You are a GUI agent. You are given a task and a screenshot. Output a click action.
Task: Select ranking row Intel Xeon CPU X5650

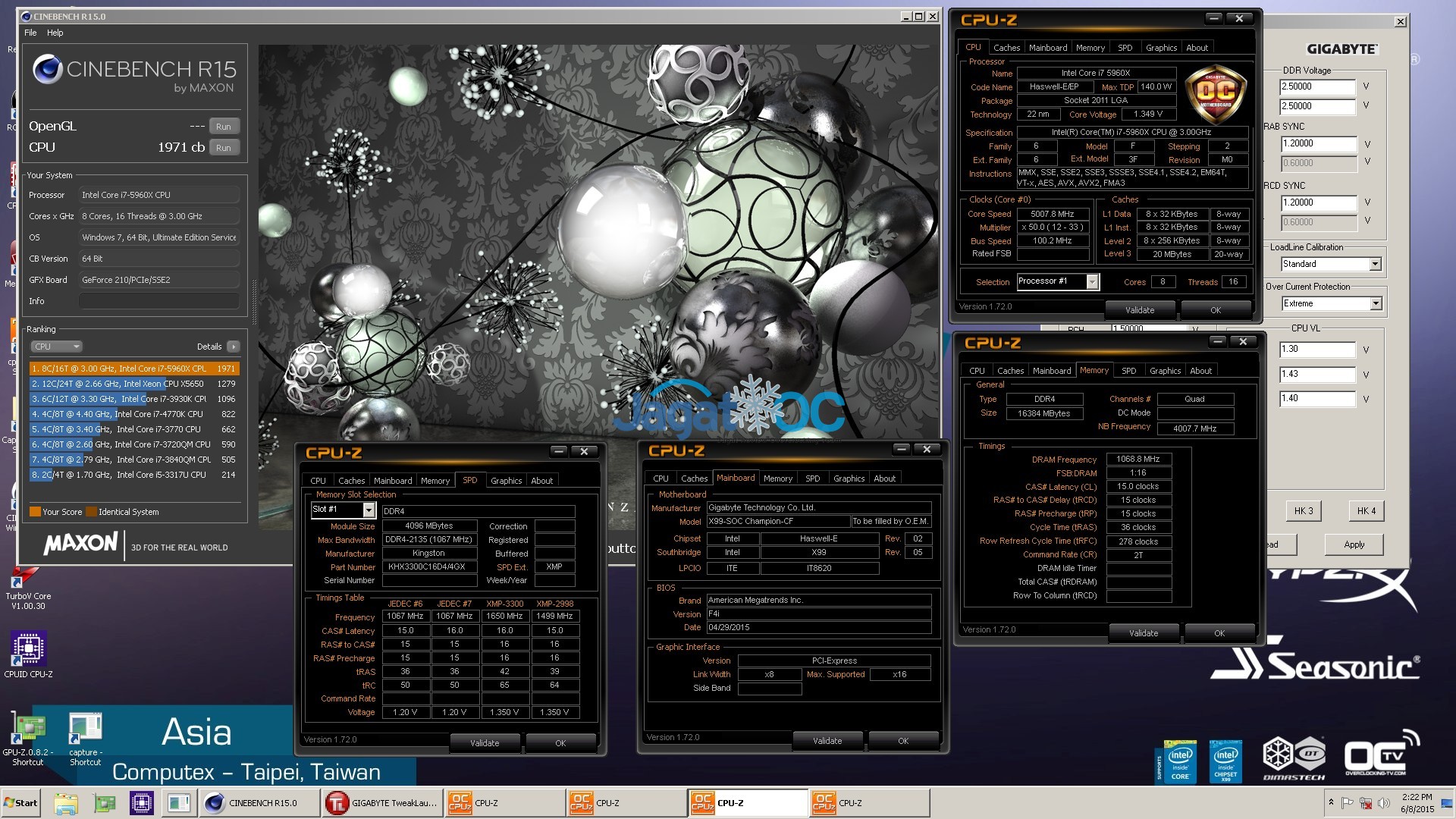(x=134, y=384)
